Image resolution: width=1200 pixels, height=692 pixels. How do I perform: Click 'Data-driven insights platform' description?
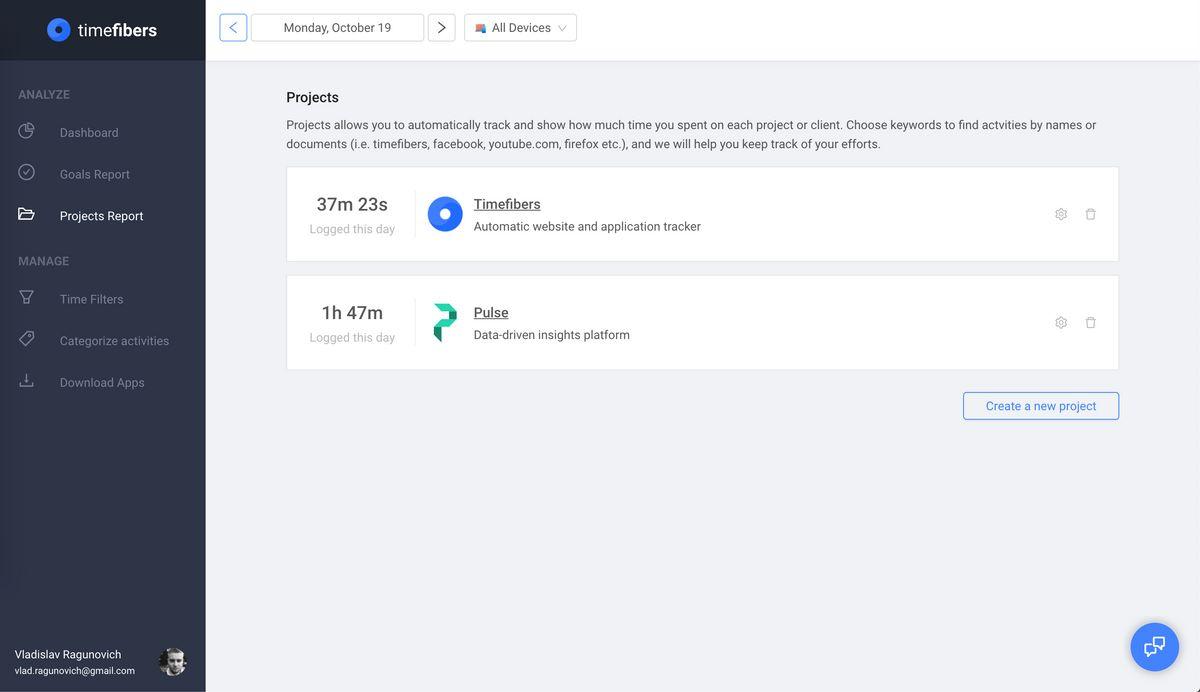552,335
